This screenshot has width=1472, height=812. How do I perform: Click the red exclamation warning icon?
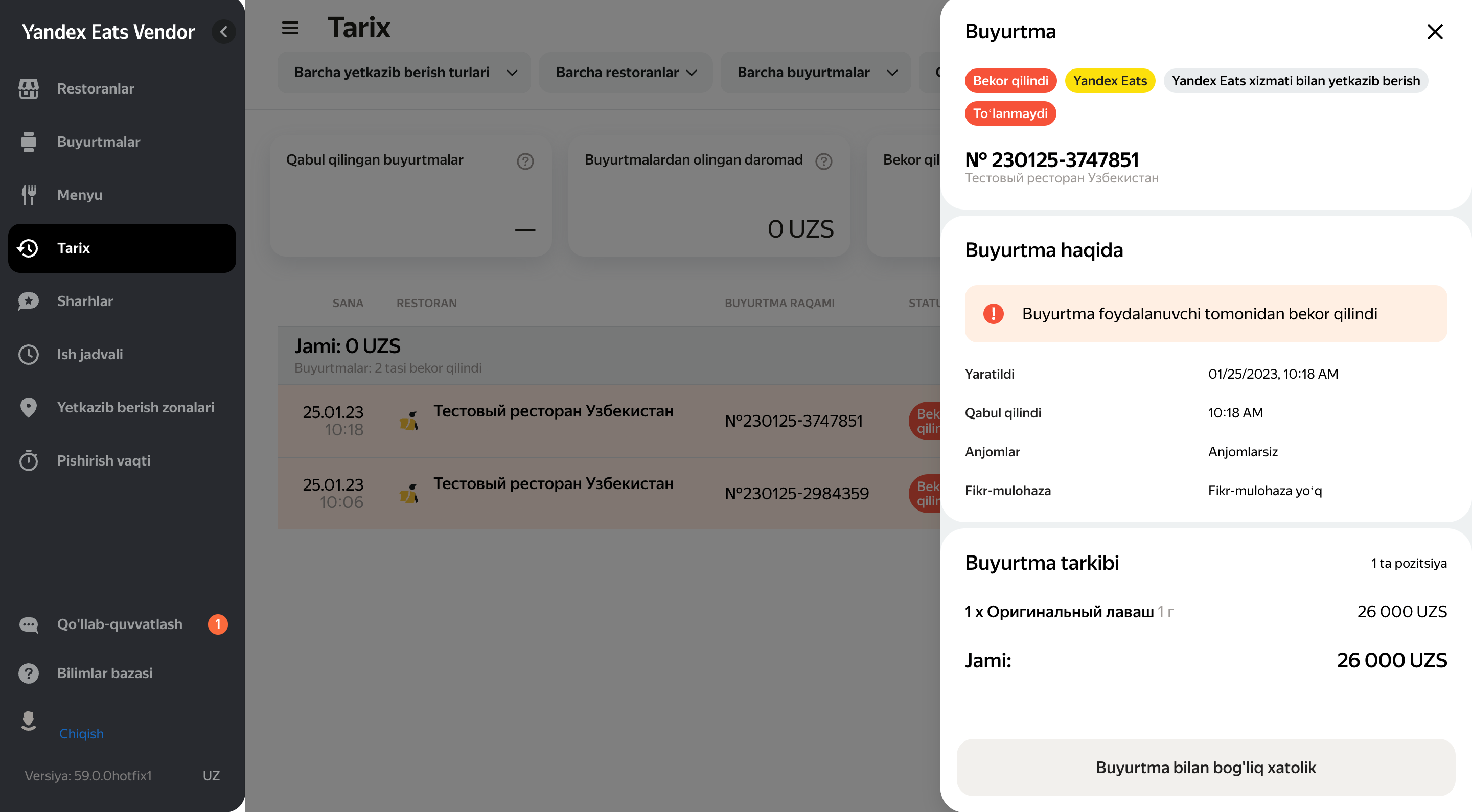tap(993, 314)
